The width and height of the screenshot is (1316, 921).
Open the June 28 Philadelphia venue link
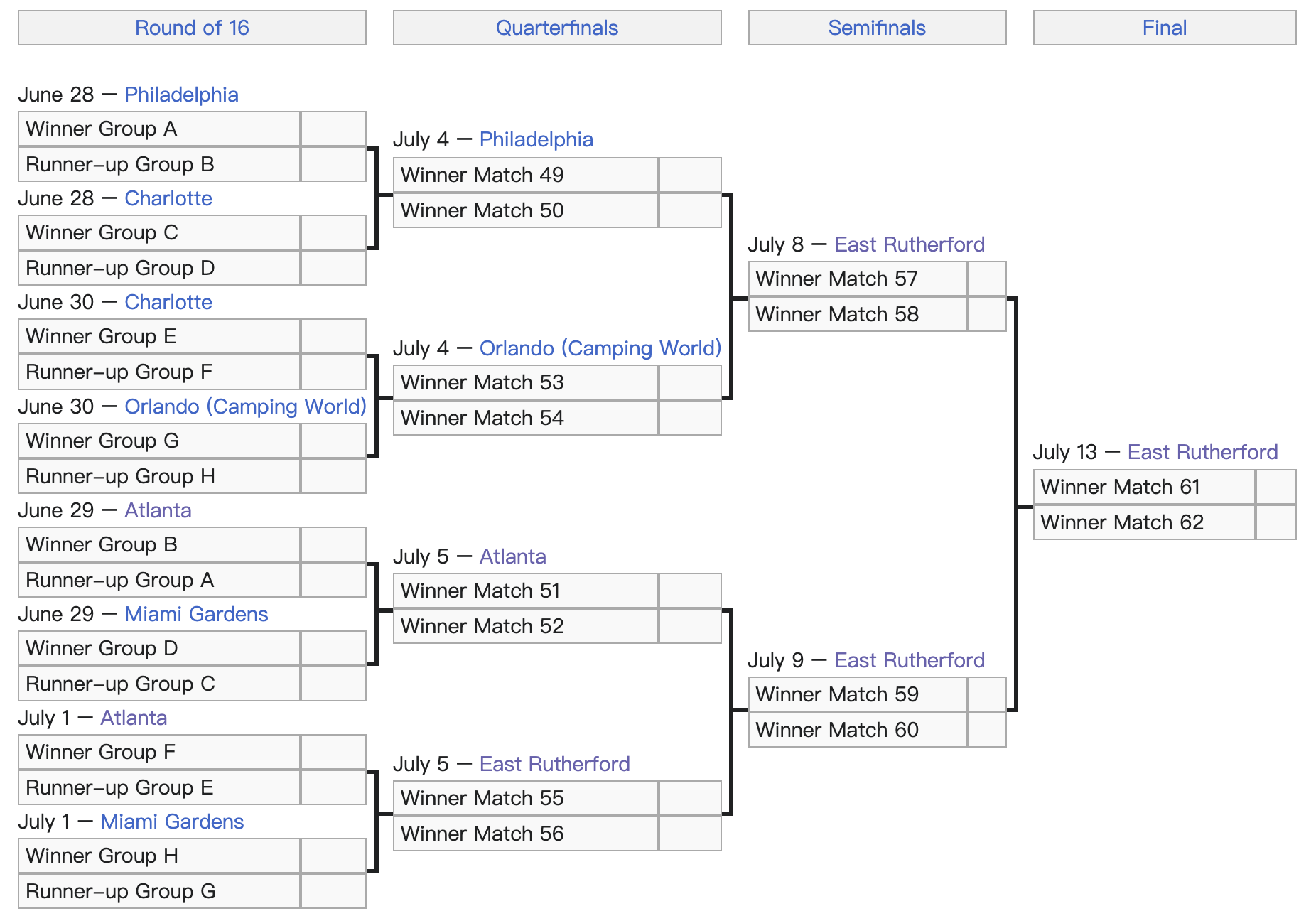[x=181, y=95]
